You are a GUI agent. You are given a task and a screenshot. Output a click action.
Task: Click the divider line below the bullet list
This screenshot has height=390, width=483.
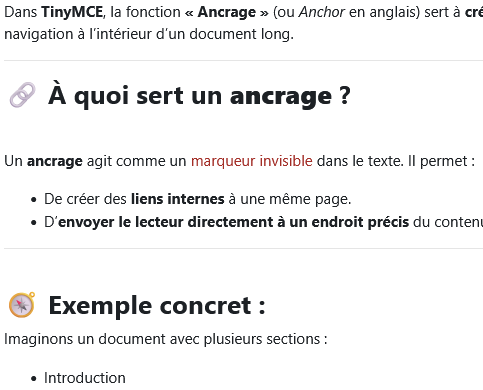[243, 248]
